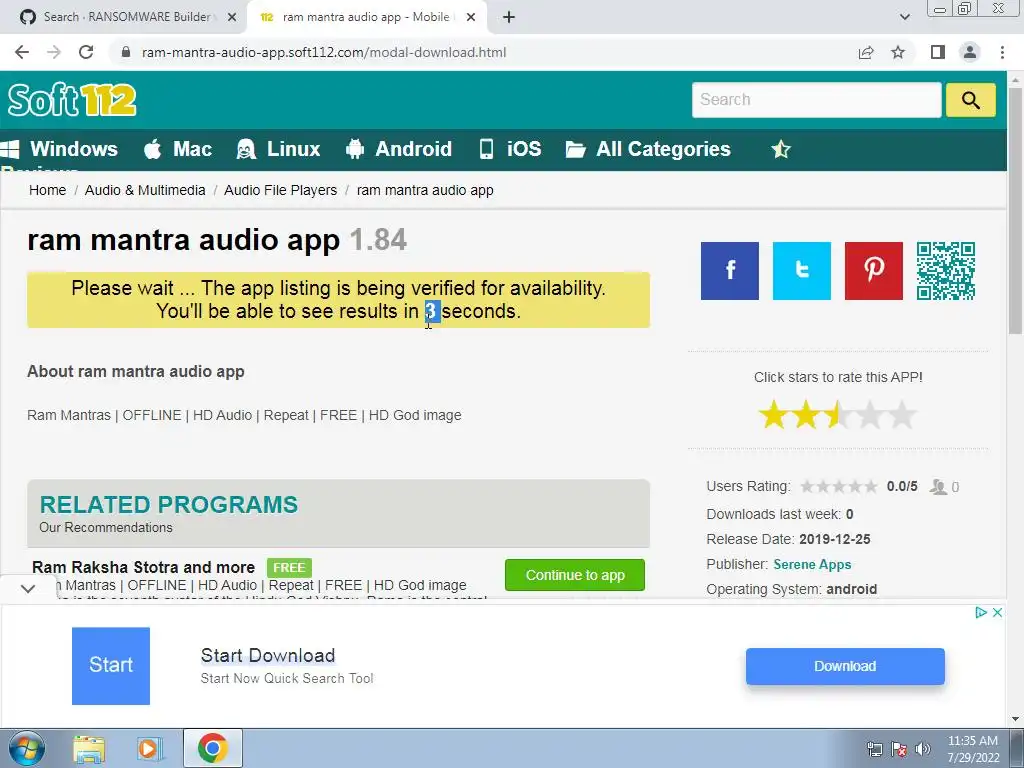Close the ad with X icon

(x=997, y=613)
